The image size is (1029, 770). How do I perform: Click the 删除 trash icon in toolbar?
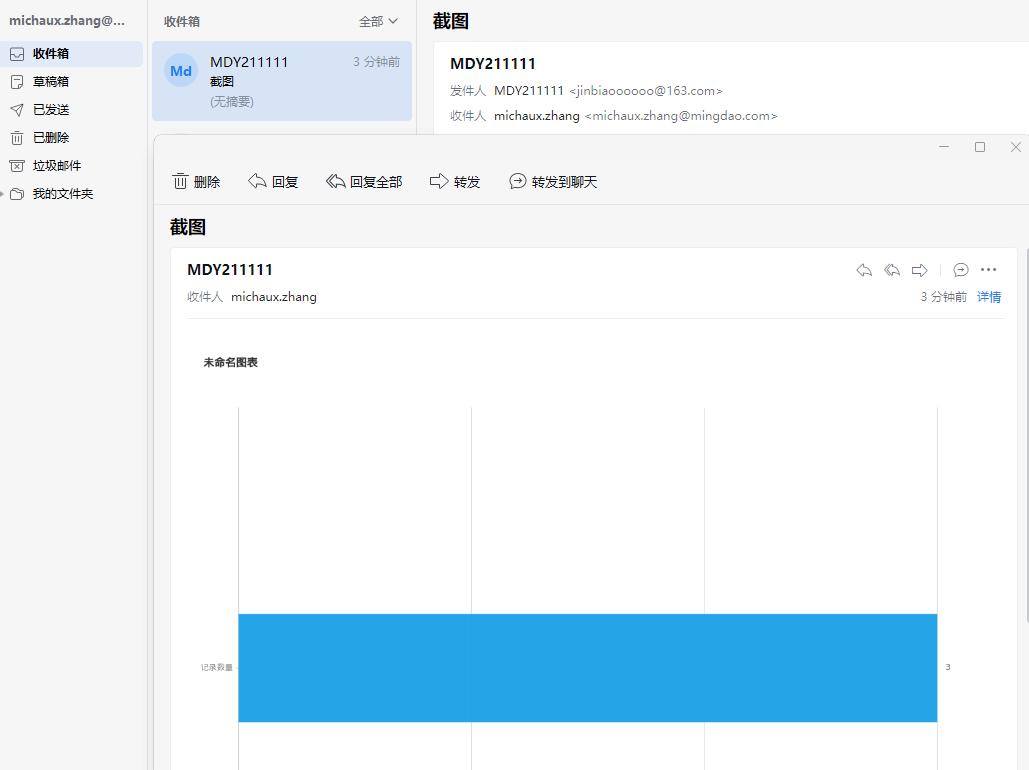coord(181,182)
